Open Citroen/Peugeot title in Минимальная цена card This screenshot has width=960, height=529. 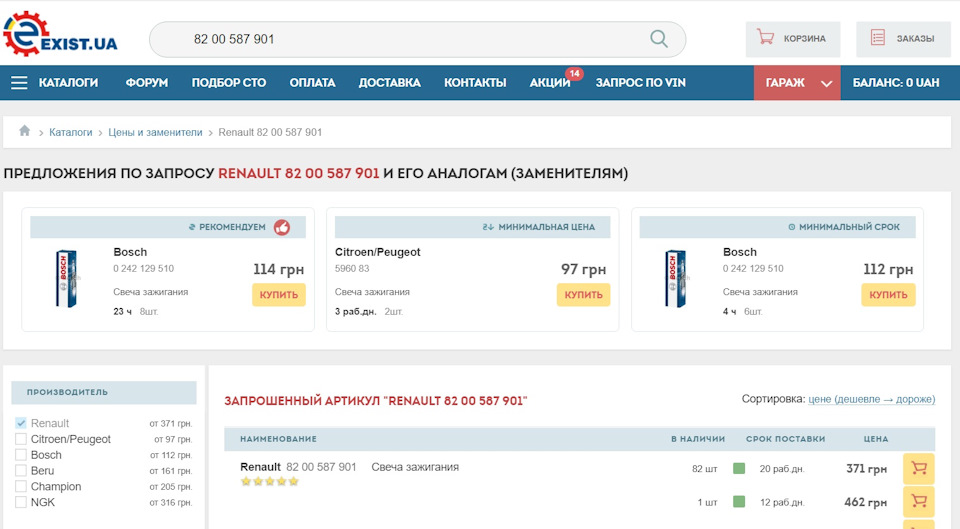tap(378, 252)
